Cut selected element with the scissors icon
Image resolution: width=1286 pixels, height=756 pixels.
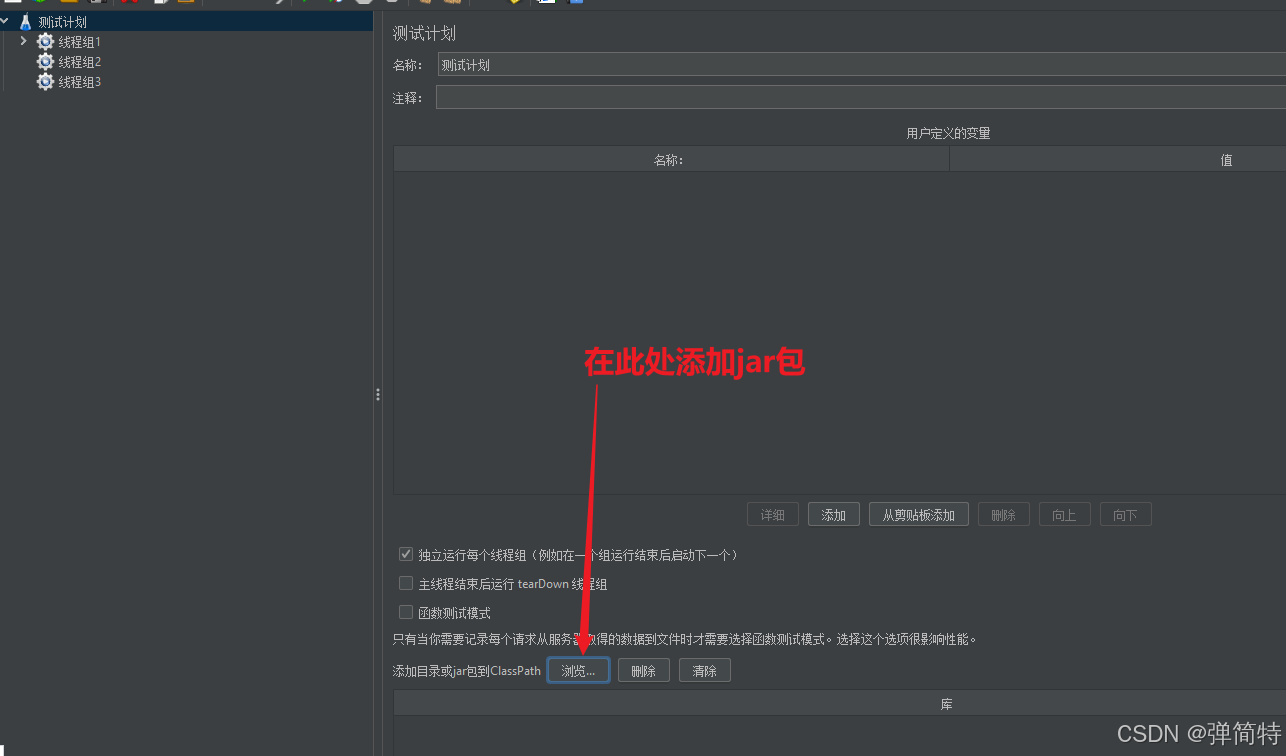click(129, 3)
